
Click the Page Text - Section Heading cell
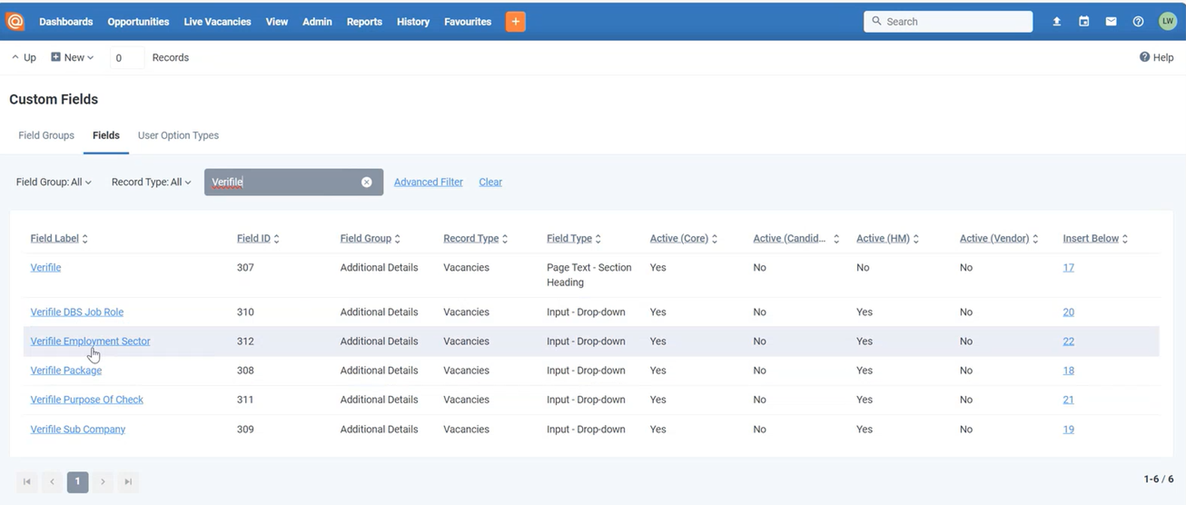coord(589,275)
